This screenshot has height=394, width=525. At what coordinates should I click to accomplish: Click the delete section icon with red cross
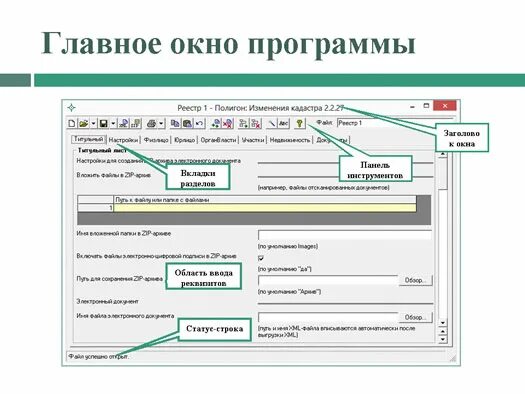(x=228, y=124)
